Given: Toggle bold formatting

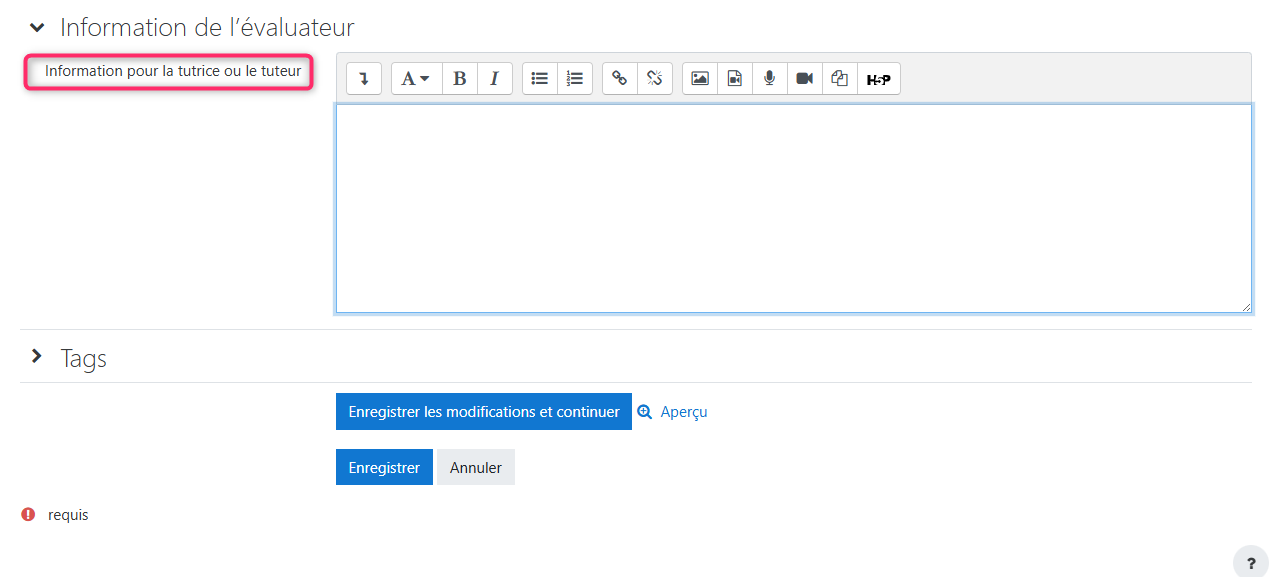Looking at the screenshot, I should (x=460, y=79).
